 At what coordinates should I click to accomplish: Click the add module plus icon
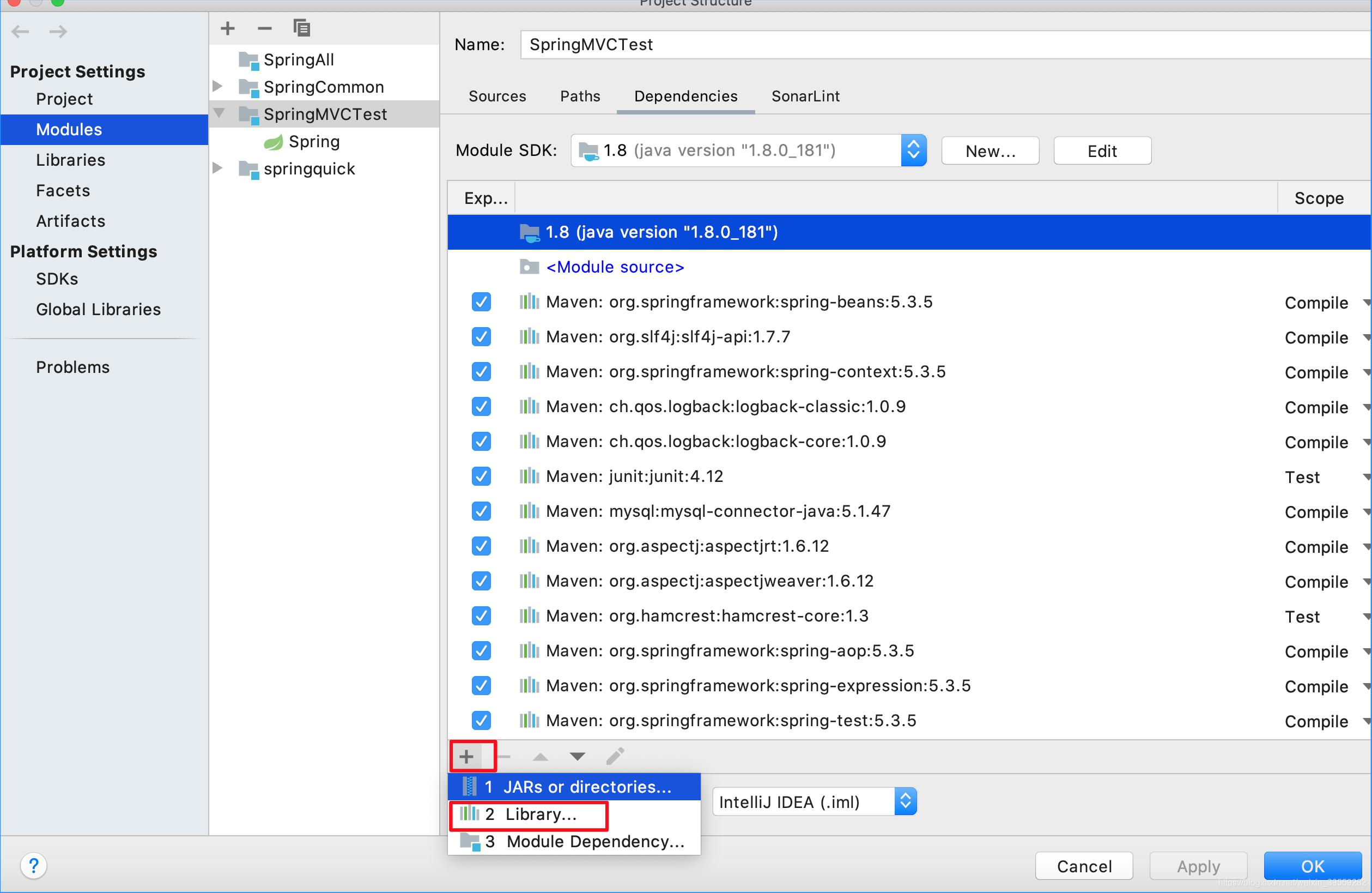(228, 28)
